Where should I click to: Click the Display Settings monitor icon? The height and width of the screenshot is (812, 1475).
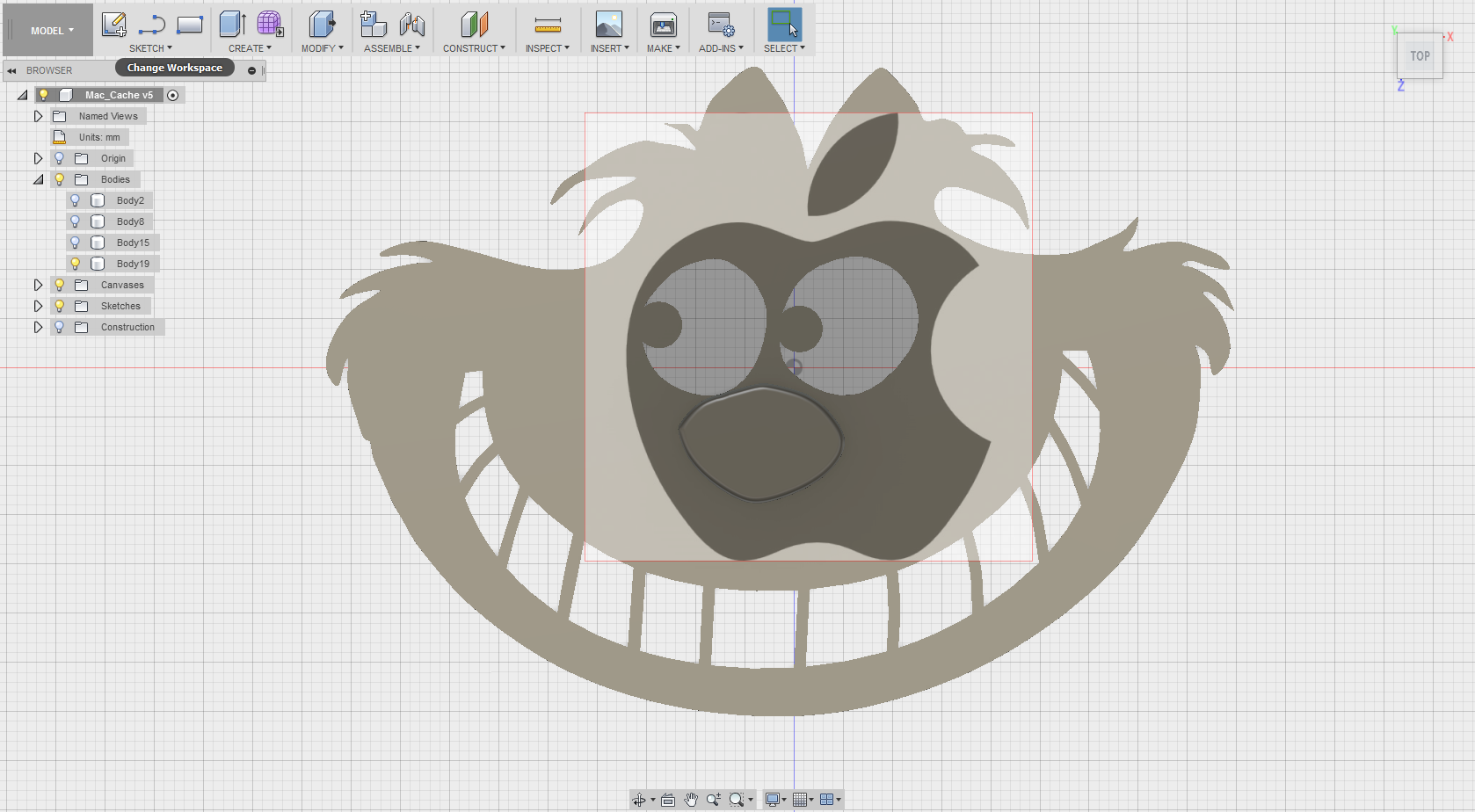point(773,800)
